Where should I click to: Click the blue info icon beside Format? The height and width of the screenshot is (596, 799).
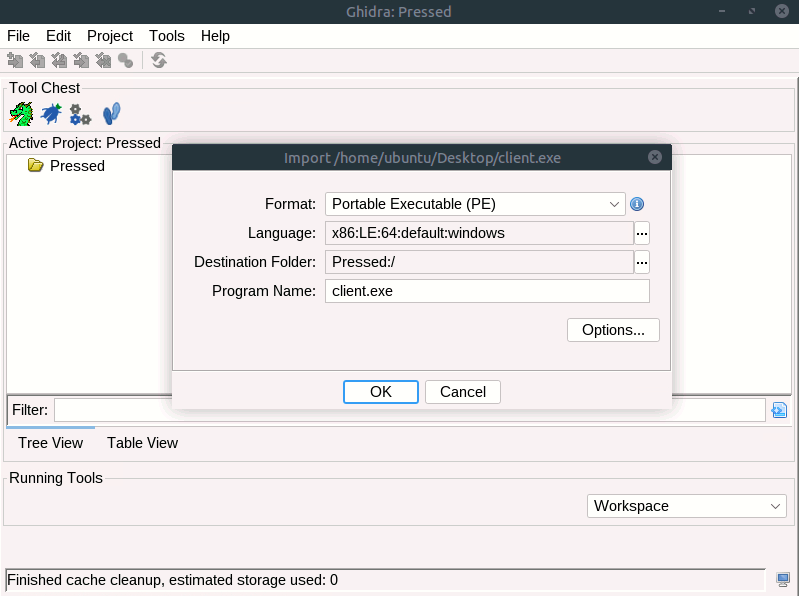pyautogui.click(x=637, y=204)
